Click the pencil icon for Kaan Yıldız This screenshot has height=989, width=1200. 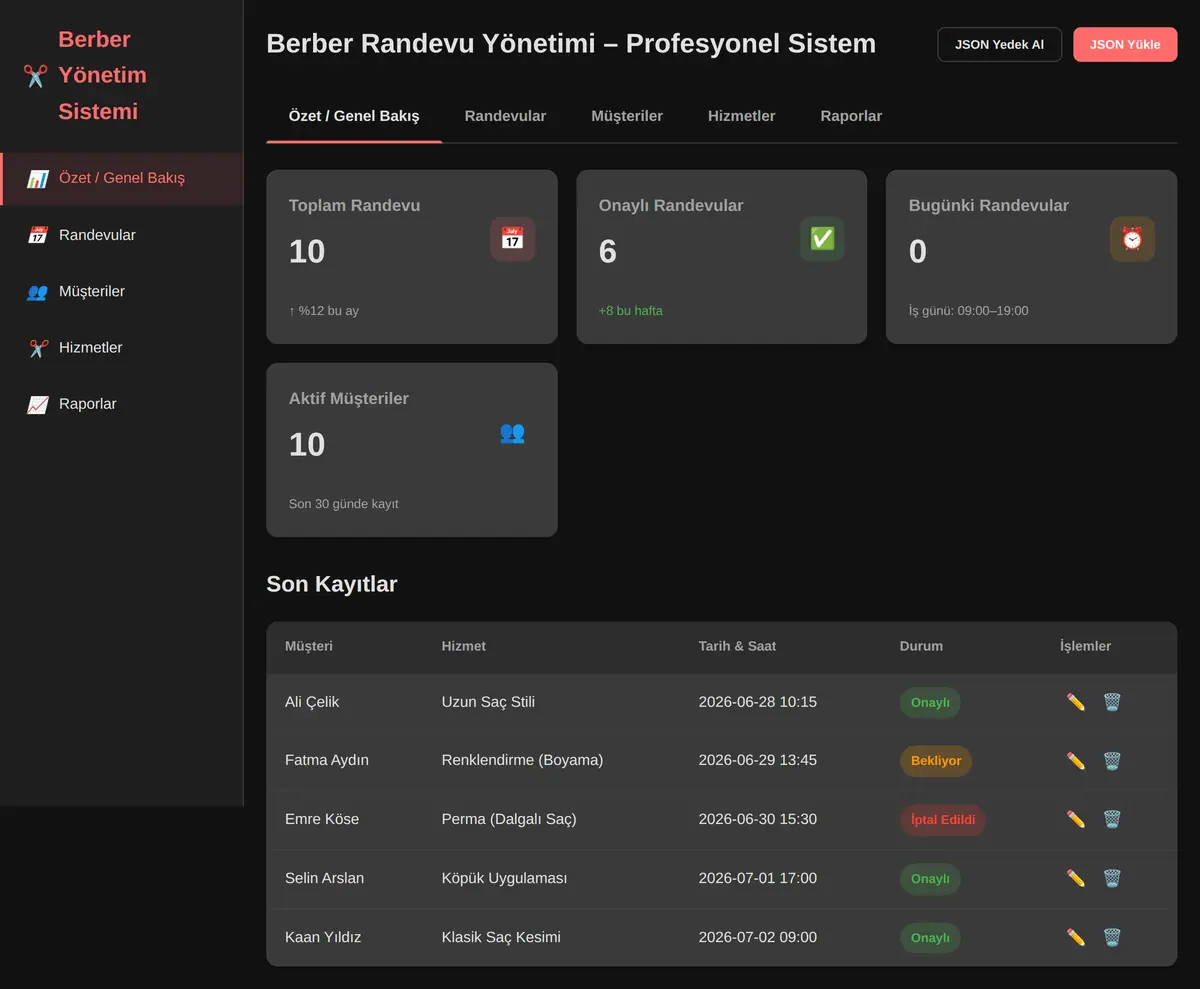click(1076, 937)
